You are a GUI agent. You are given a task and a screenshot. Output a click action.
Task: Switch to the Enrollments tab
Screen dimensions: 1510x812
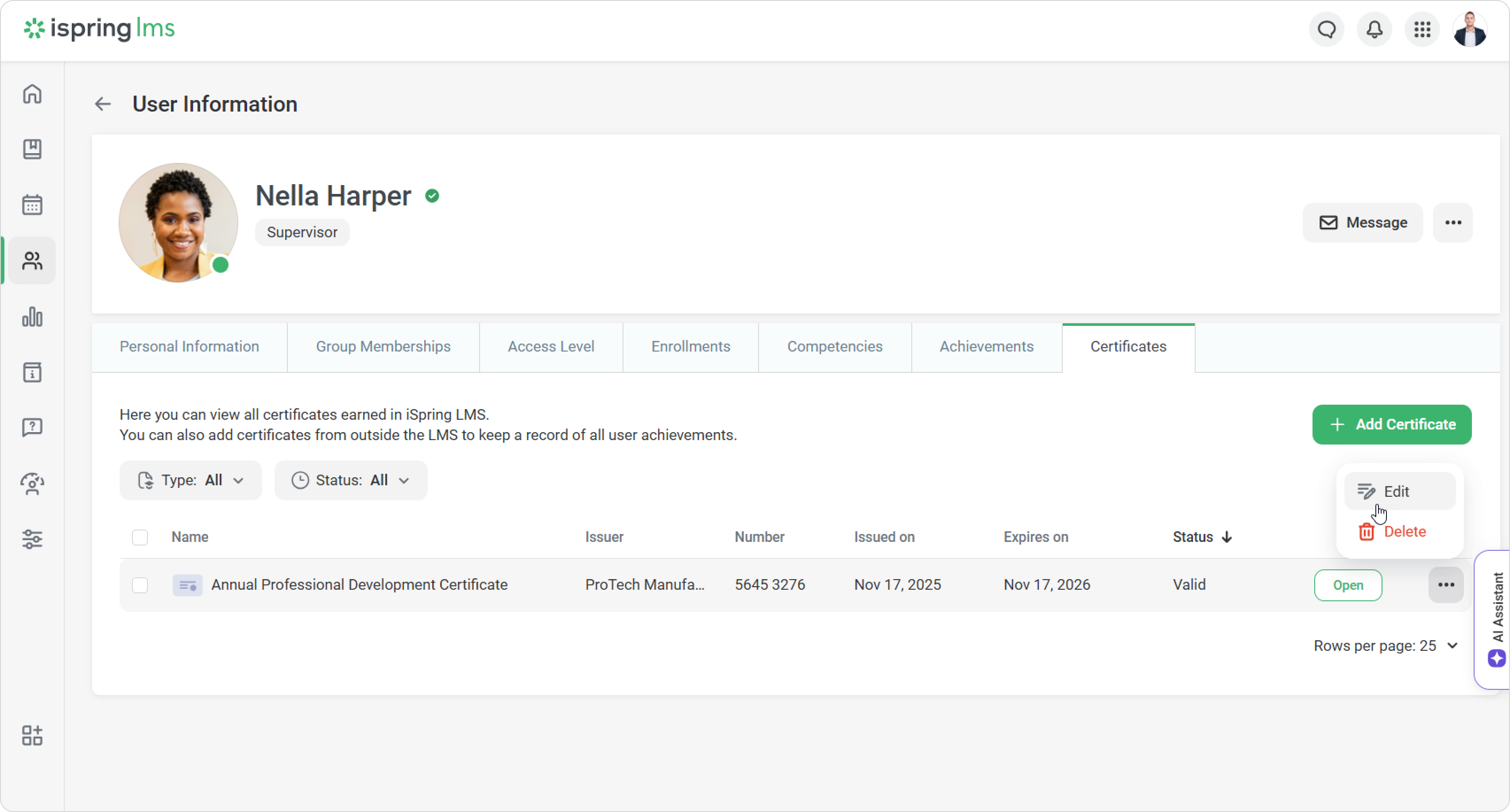click(x=690, y=347)
